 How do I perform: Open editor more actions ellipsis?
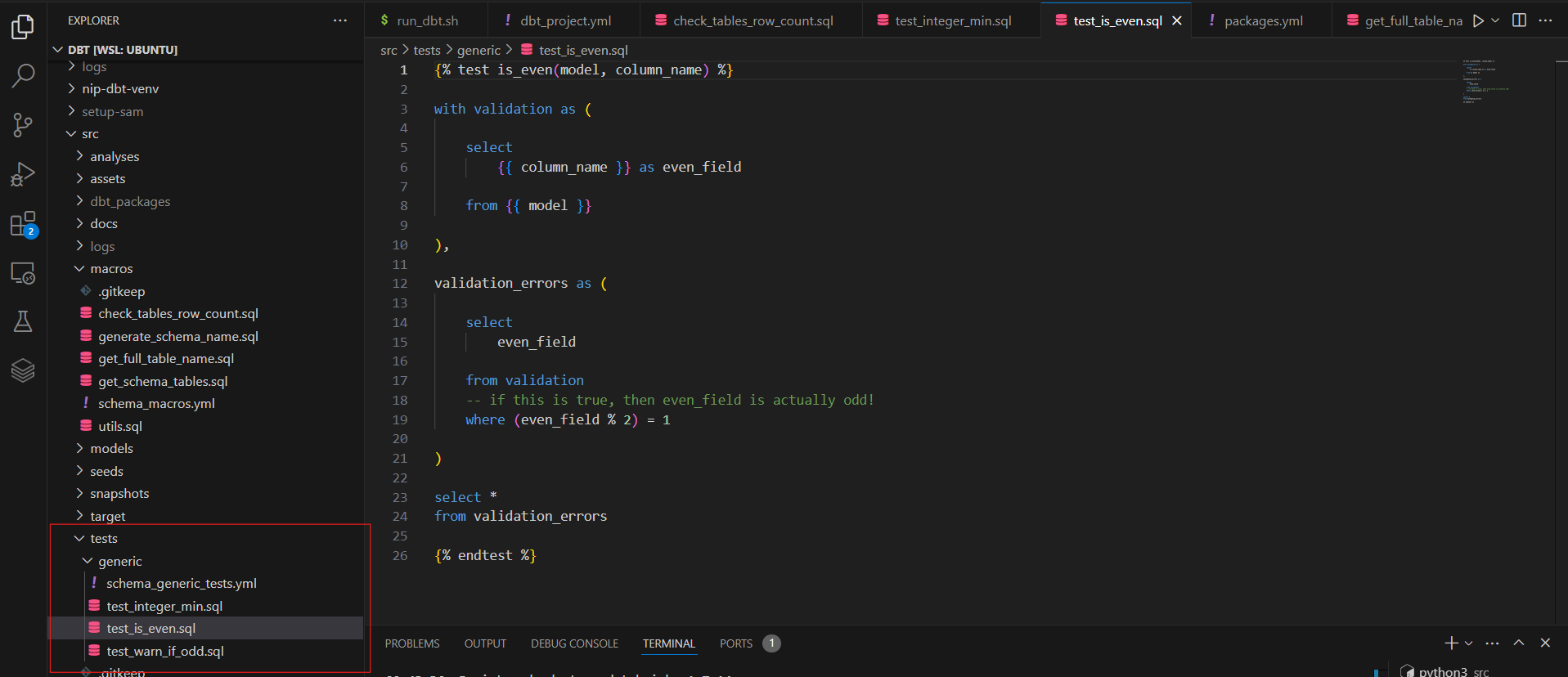(1545, 20)
